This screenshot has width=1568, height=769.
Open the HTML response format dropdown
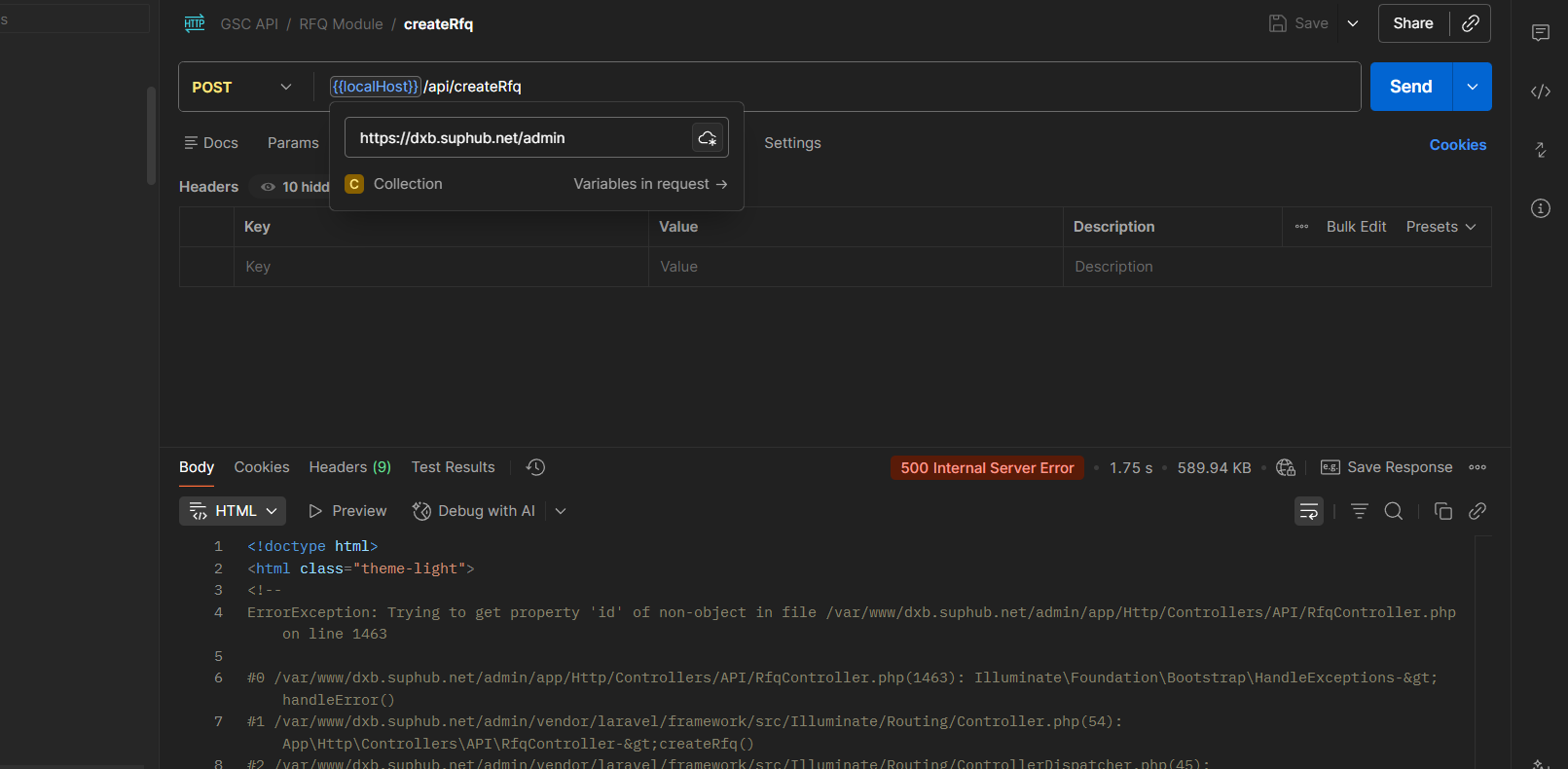coord(233,511)
